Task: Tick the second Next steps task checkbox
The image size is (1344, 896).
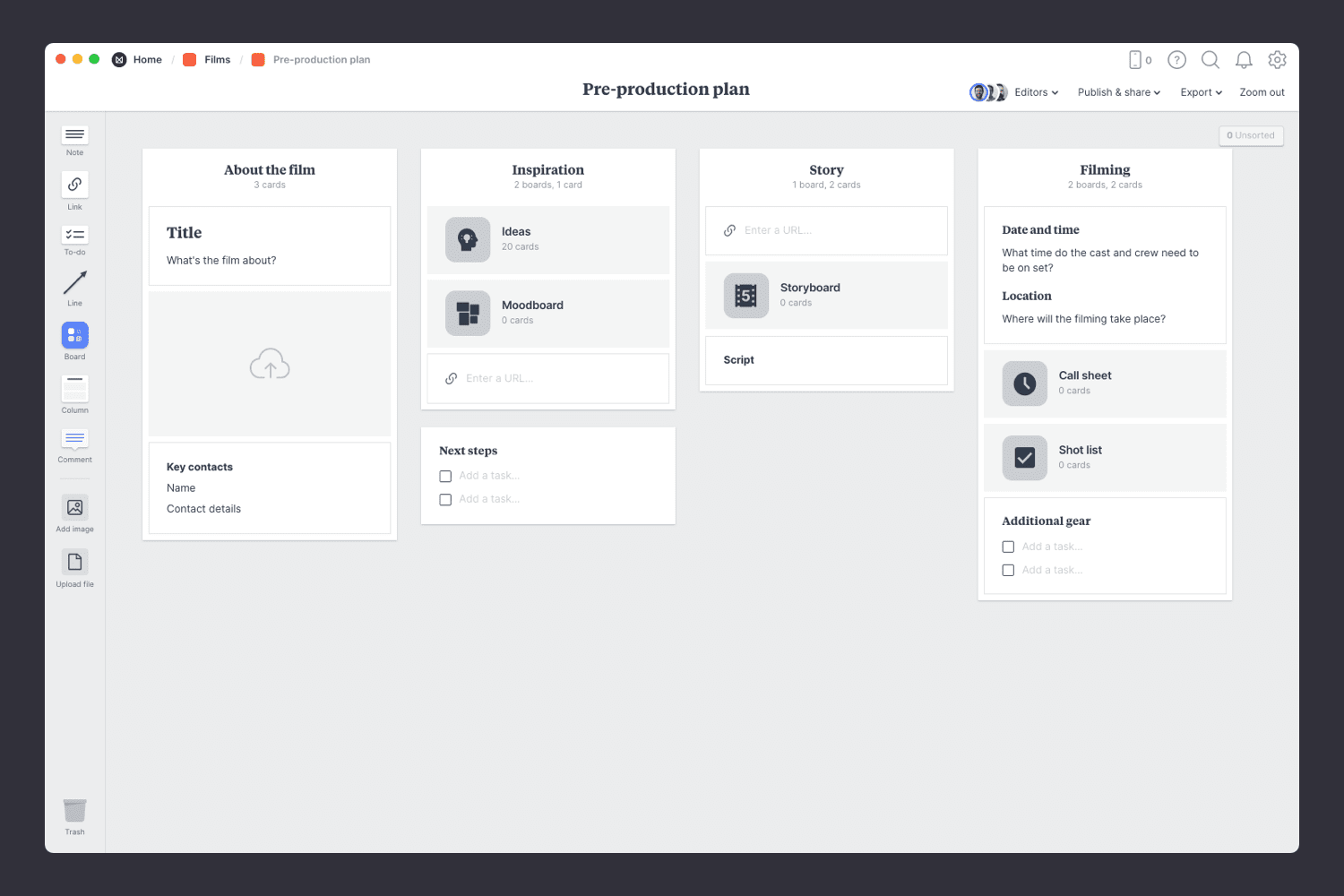Action: pyautogui.click(x=445, y=499)
